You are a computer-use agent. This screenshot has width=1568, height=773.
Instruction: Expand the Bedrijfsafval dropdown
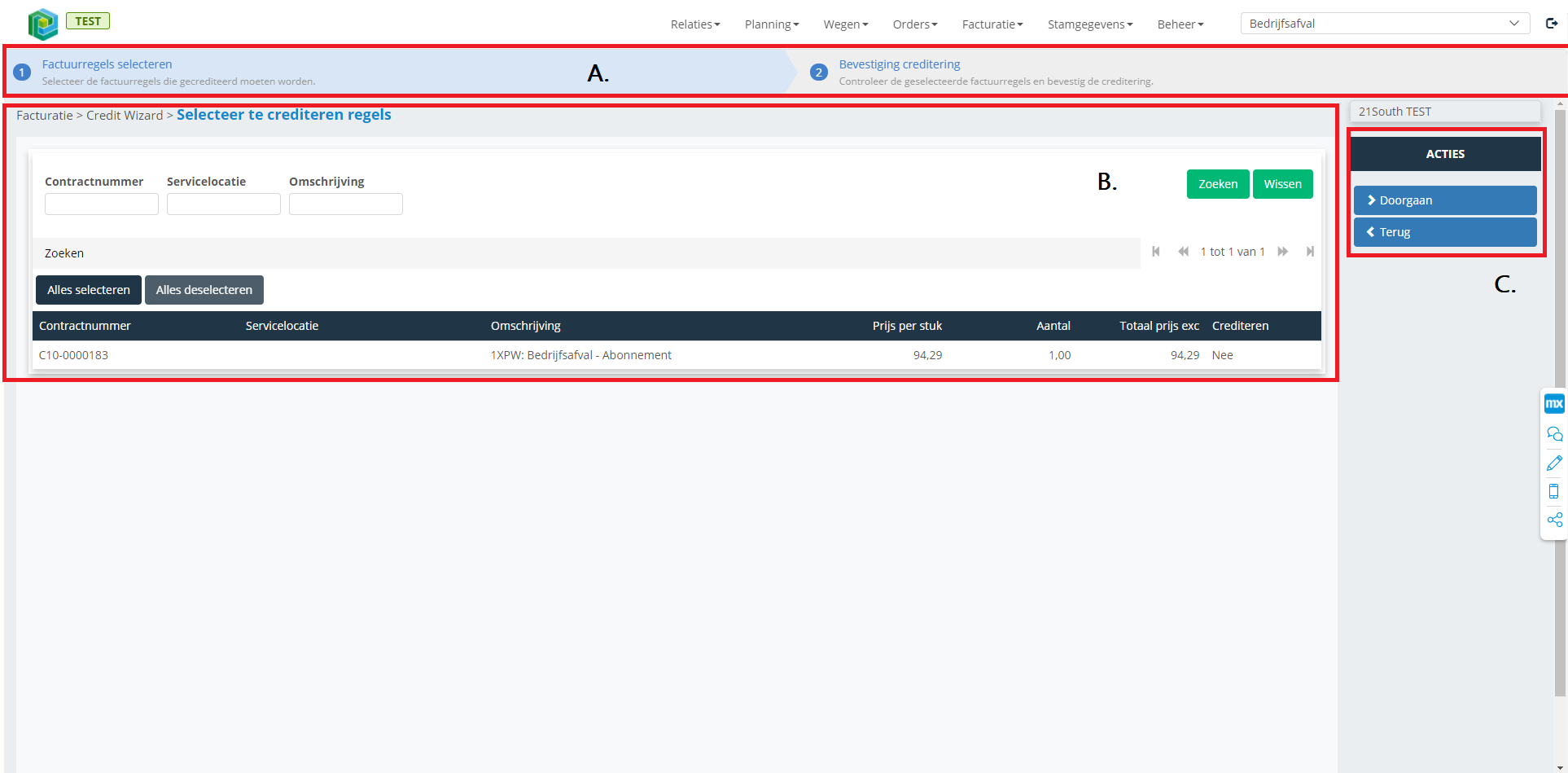click(x=1385, y=24)
